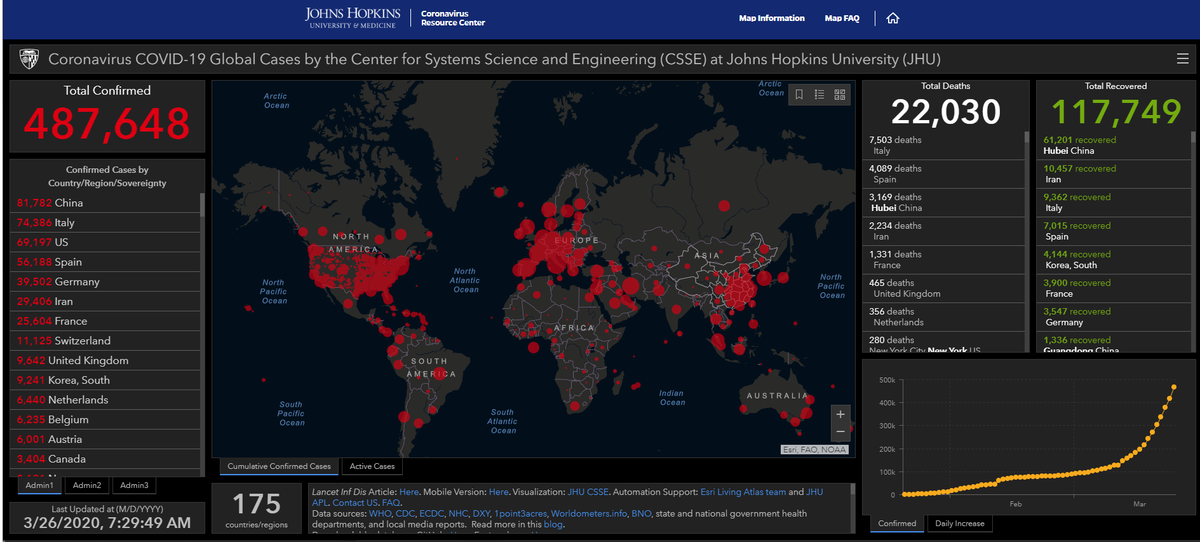This screenshot has height=542, width=1200.
Task: Select the Daily Increase chart tab
Action: [x=959, y=523]
